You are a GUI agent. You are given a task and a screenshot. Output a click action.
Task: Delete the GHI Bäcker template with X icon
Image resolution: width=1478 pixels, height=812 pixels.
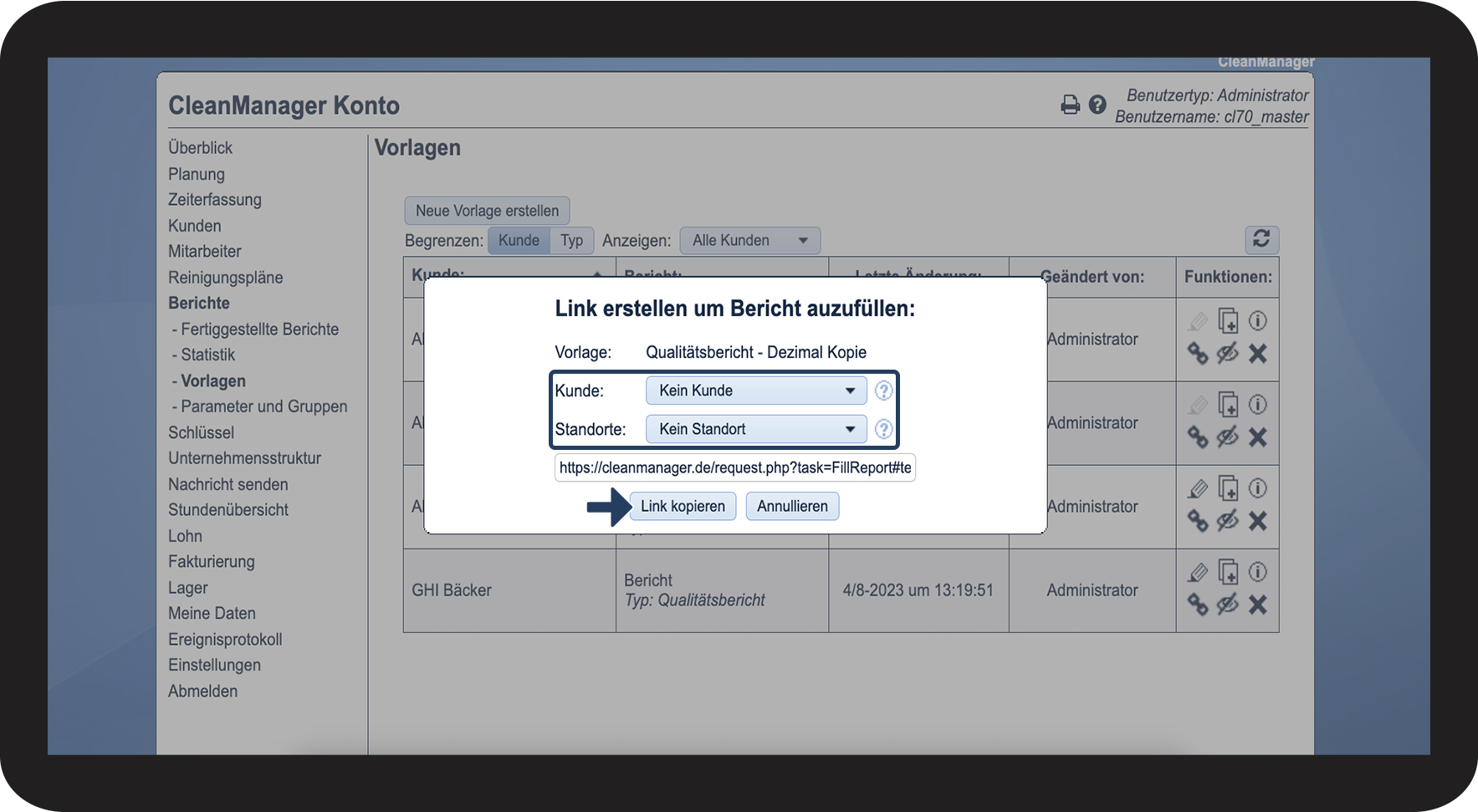coord(1258,605)
